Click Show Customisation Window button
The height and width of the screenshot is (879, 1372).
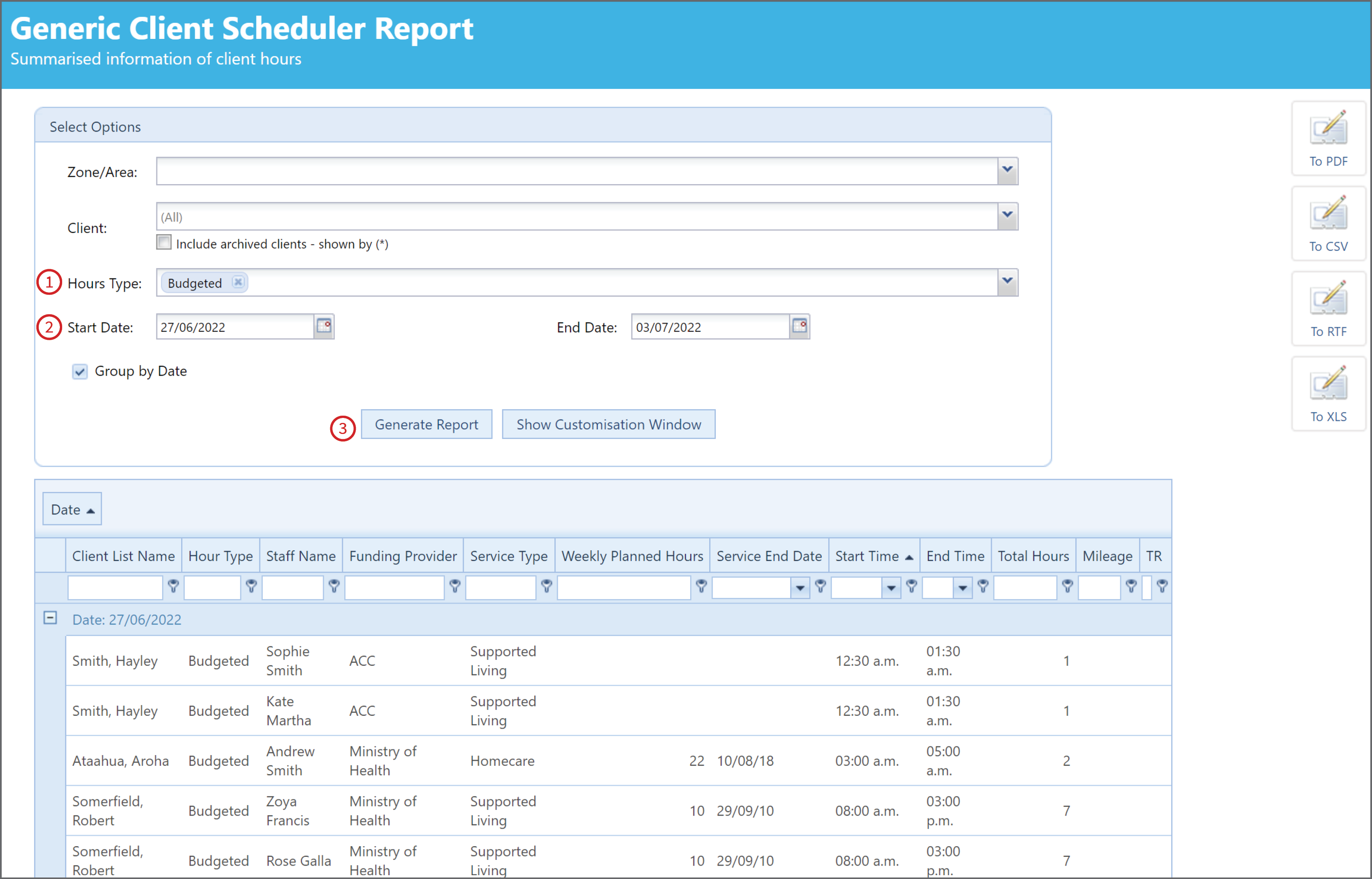(608, 424)
